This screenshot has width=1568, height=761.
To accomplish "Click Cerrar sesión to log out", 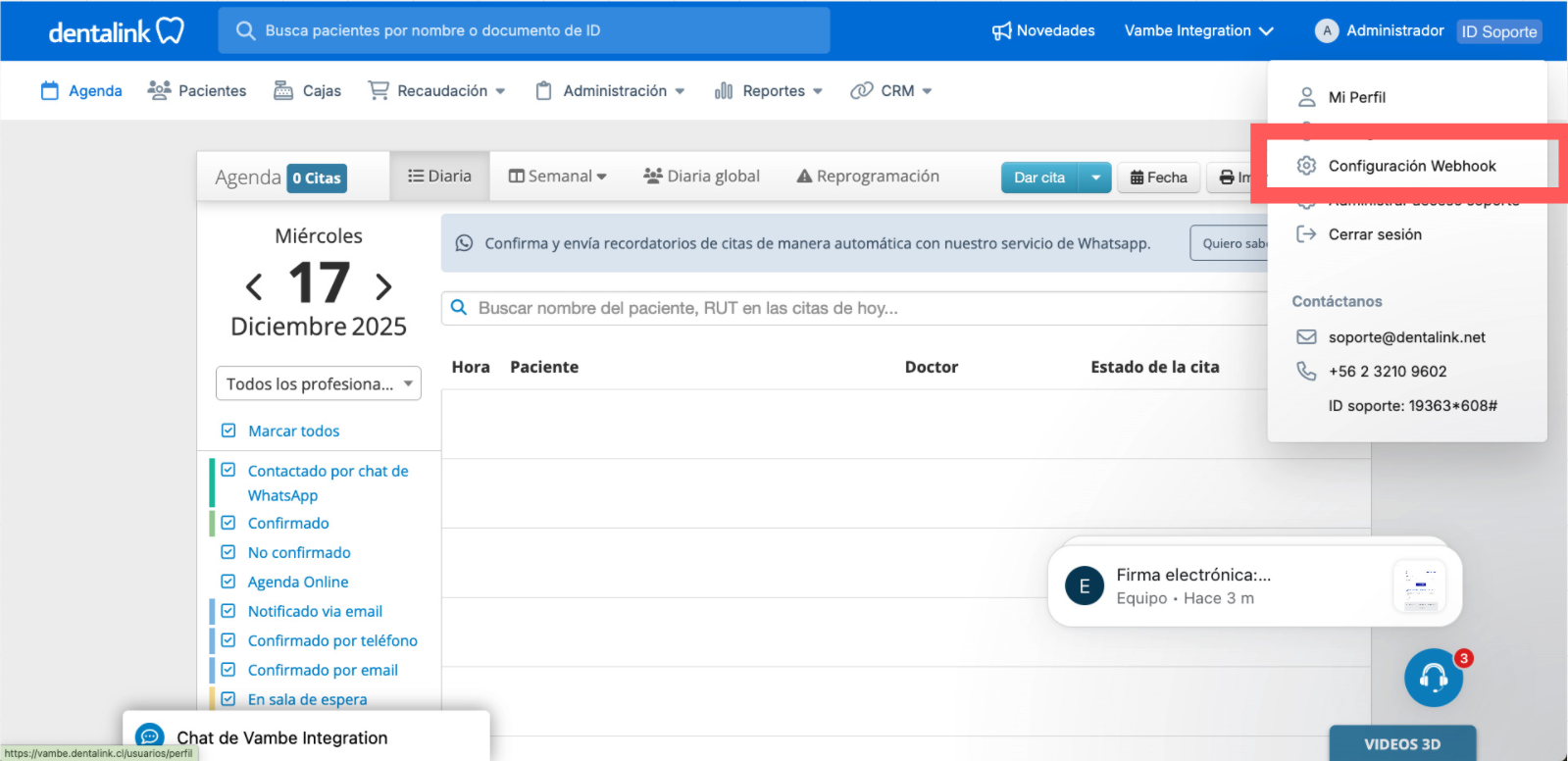I will [1374, 234].
